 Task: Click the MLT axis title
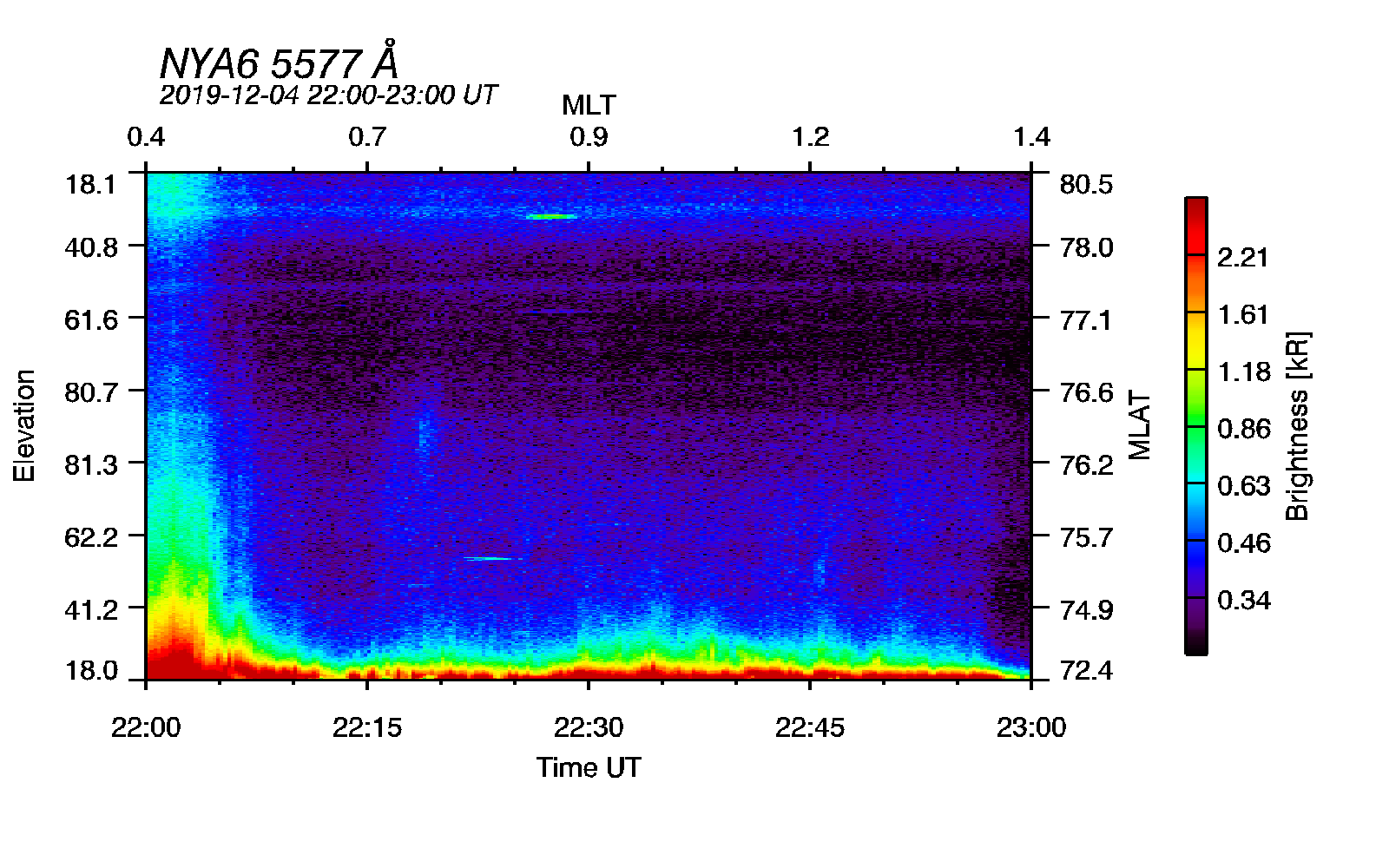point(589,105)
